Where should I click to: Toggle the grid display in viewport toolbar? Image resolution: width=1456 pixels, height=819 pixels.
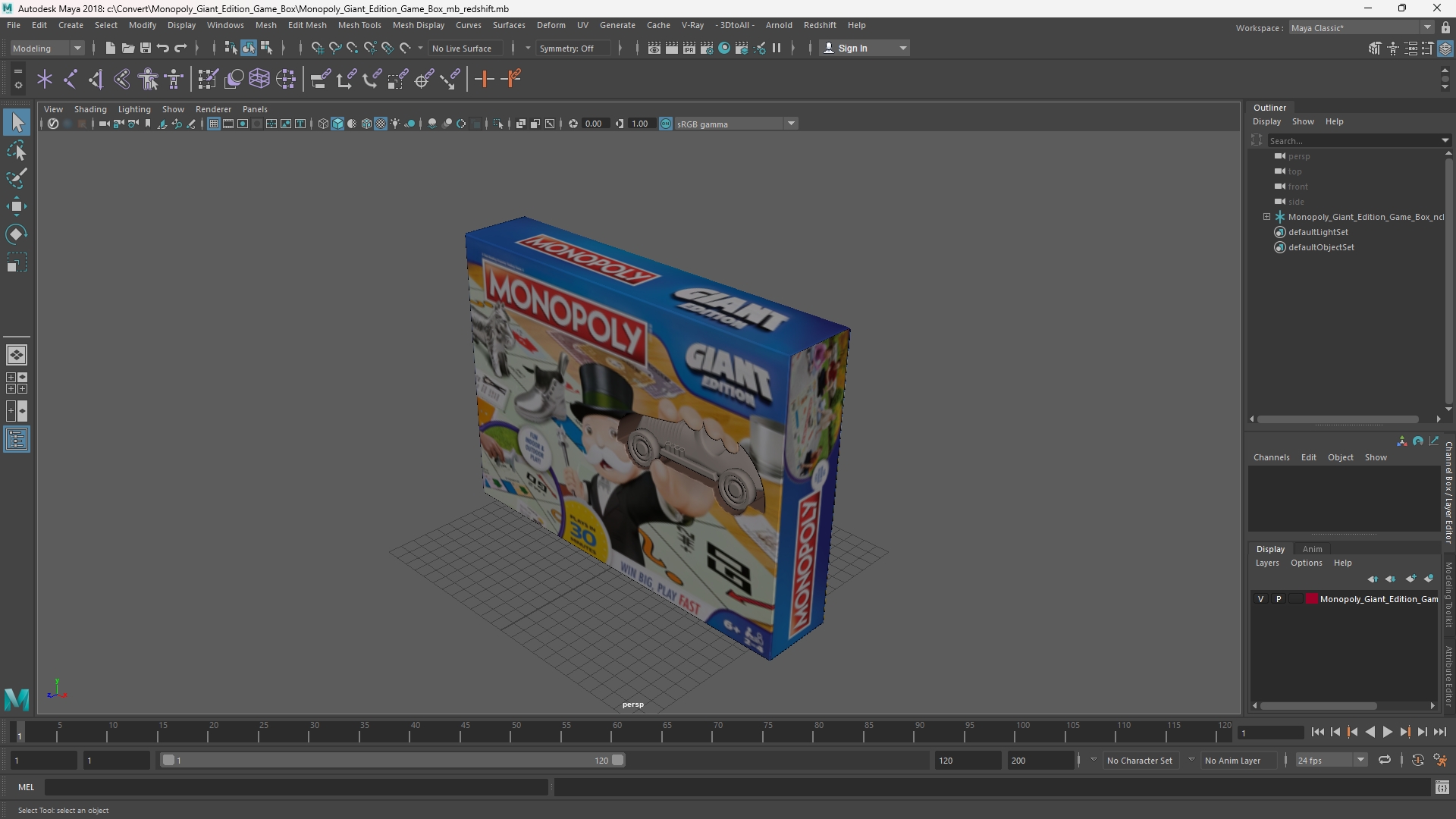pos(214,124)
